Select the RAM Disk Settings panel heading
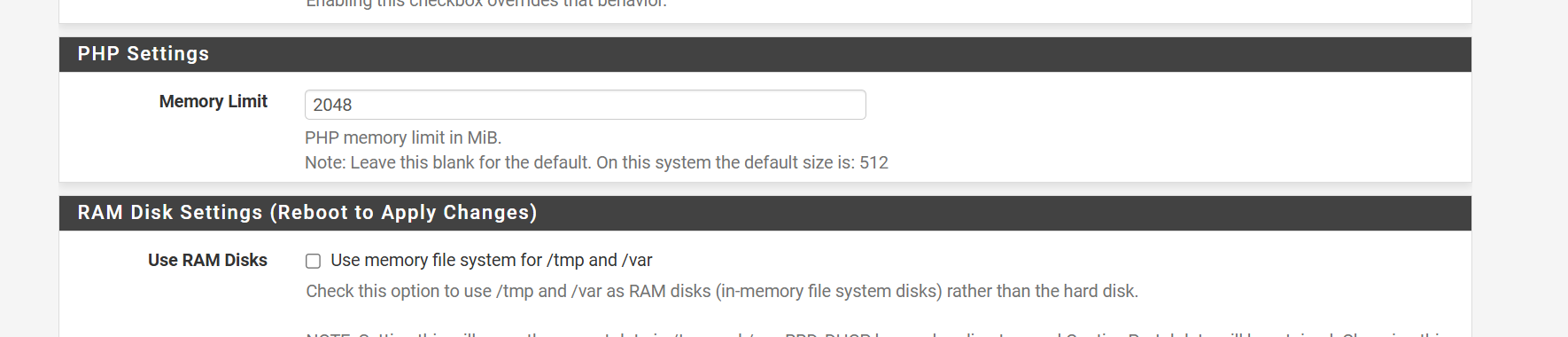Screen dimensions: 1568x337 click(x=765, y=213)
